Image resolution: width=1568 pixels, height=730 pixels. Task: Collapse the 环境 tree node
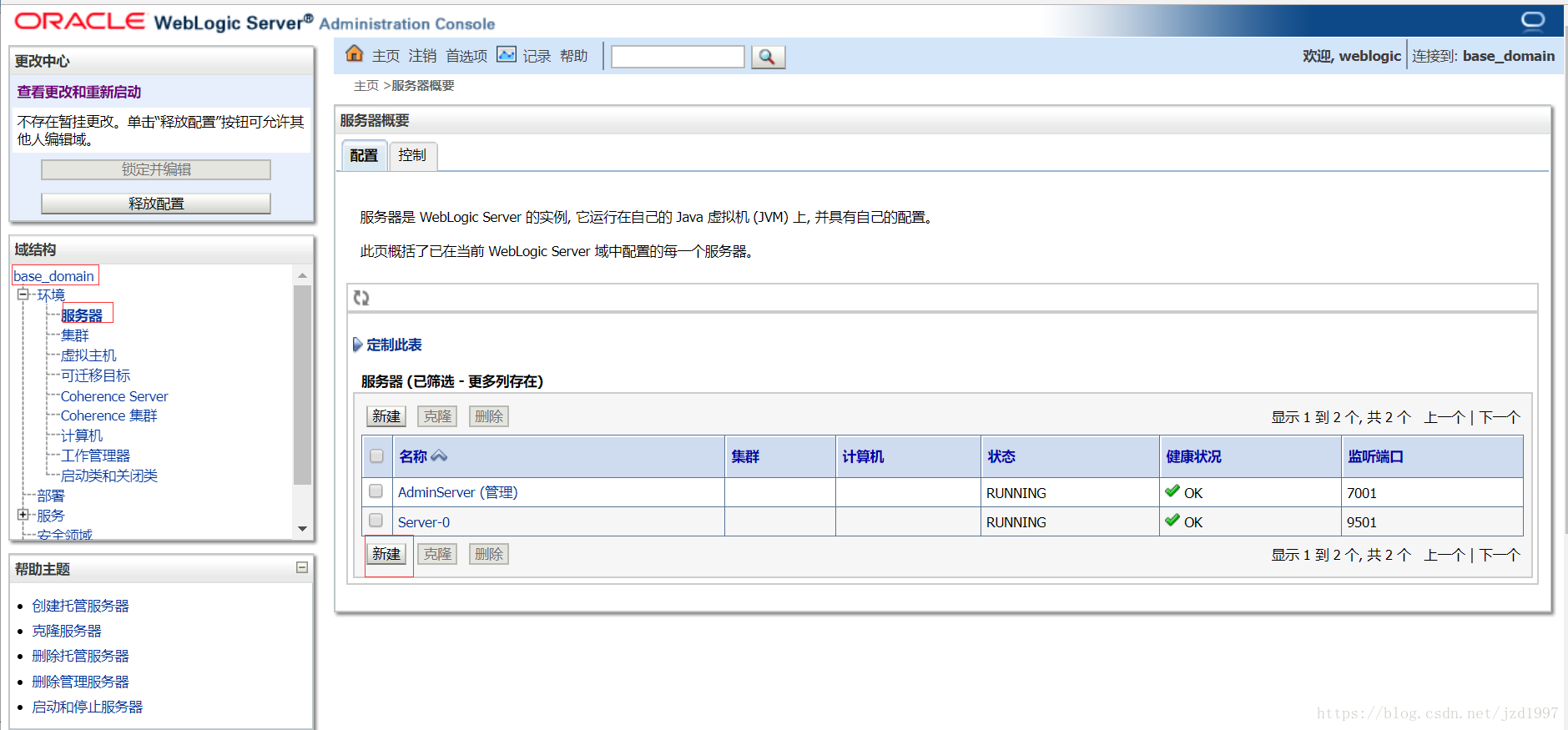pos(23,294)
